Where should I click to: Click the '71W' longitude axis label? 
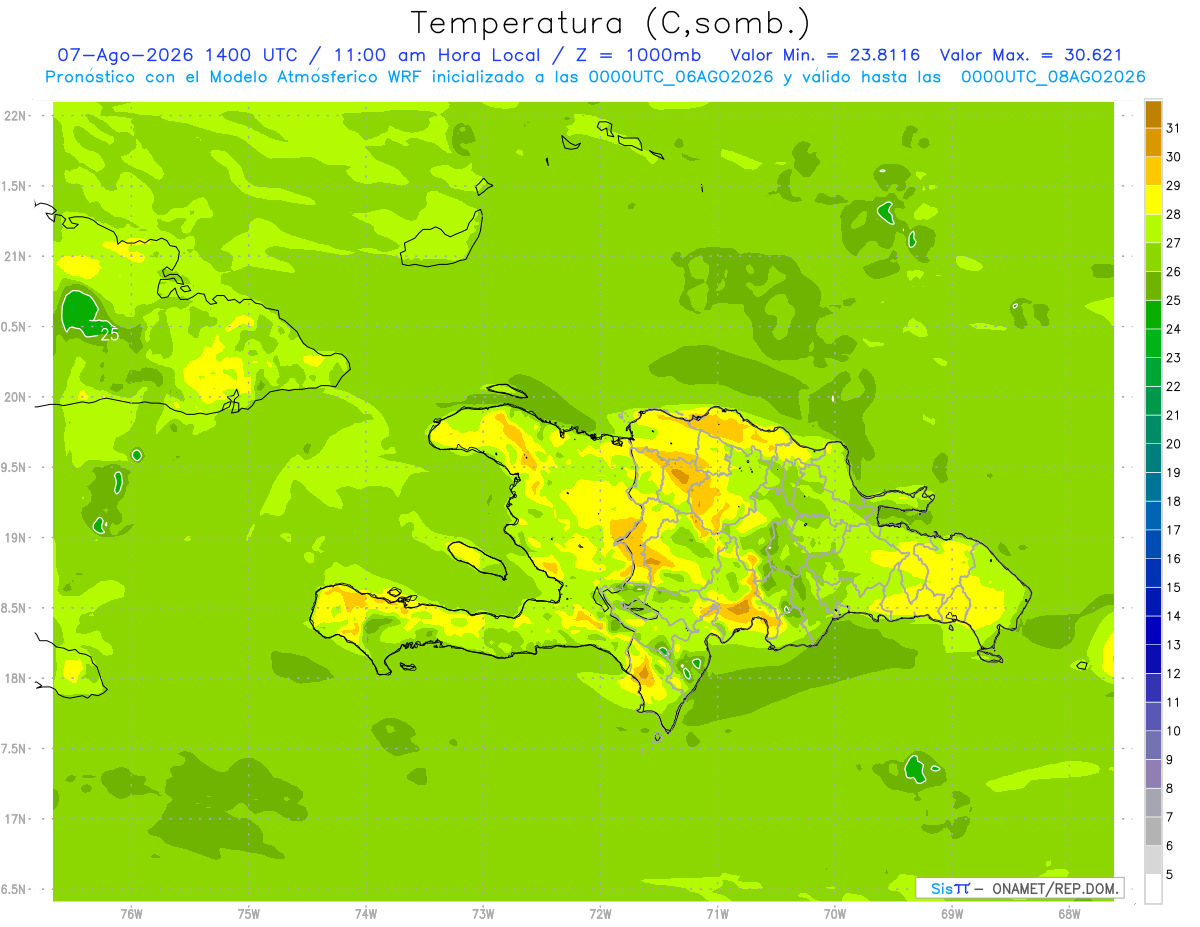pos(717,915)
